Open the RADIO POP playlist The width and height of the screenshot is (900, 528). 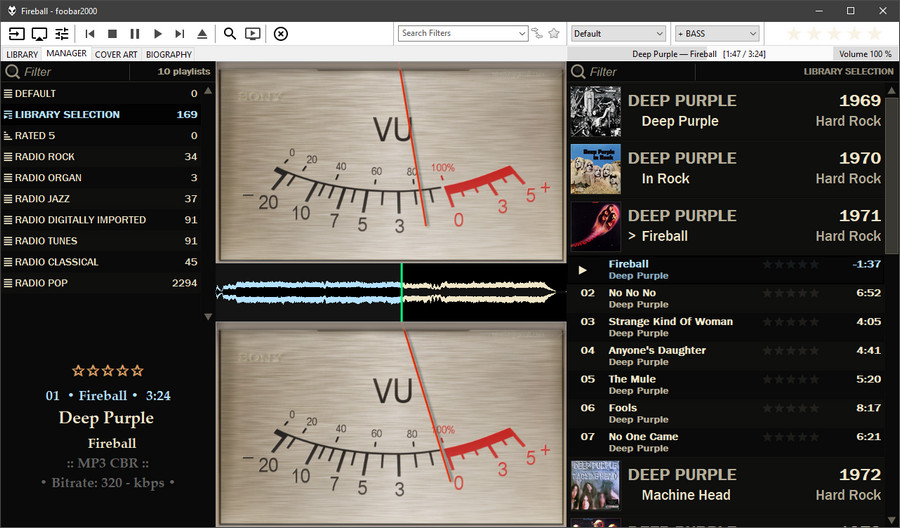click(x=100, y=283)
